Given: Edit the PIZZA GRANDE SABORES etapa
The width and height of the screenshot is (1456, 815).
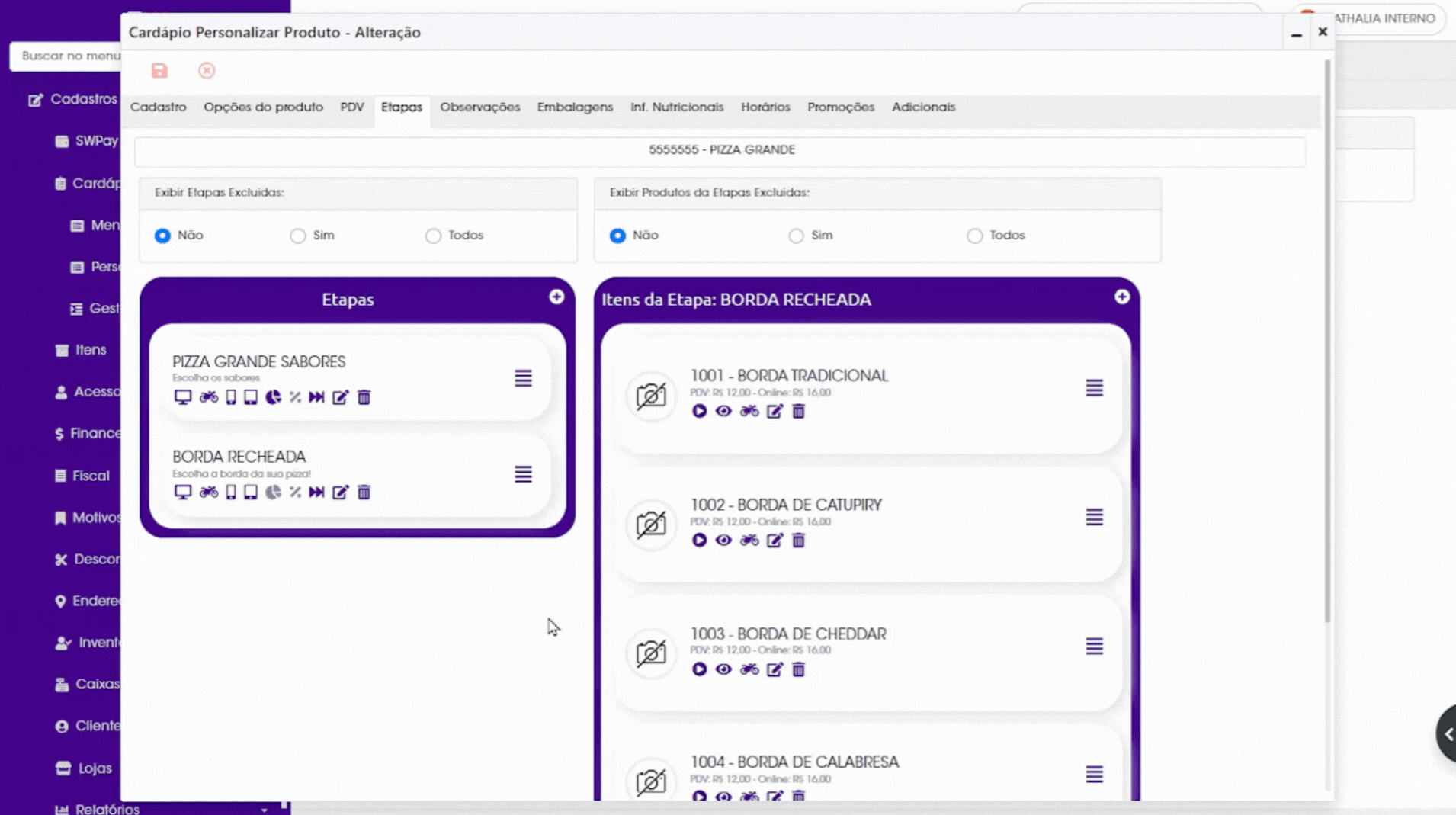Looking at the screenshot, I should click(x=340, y=397).
